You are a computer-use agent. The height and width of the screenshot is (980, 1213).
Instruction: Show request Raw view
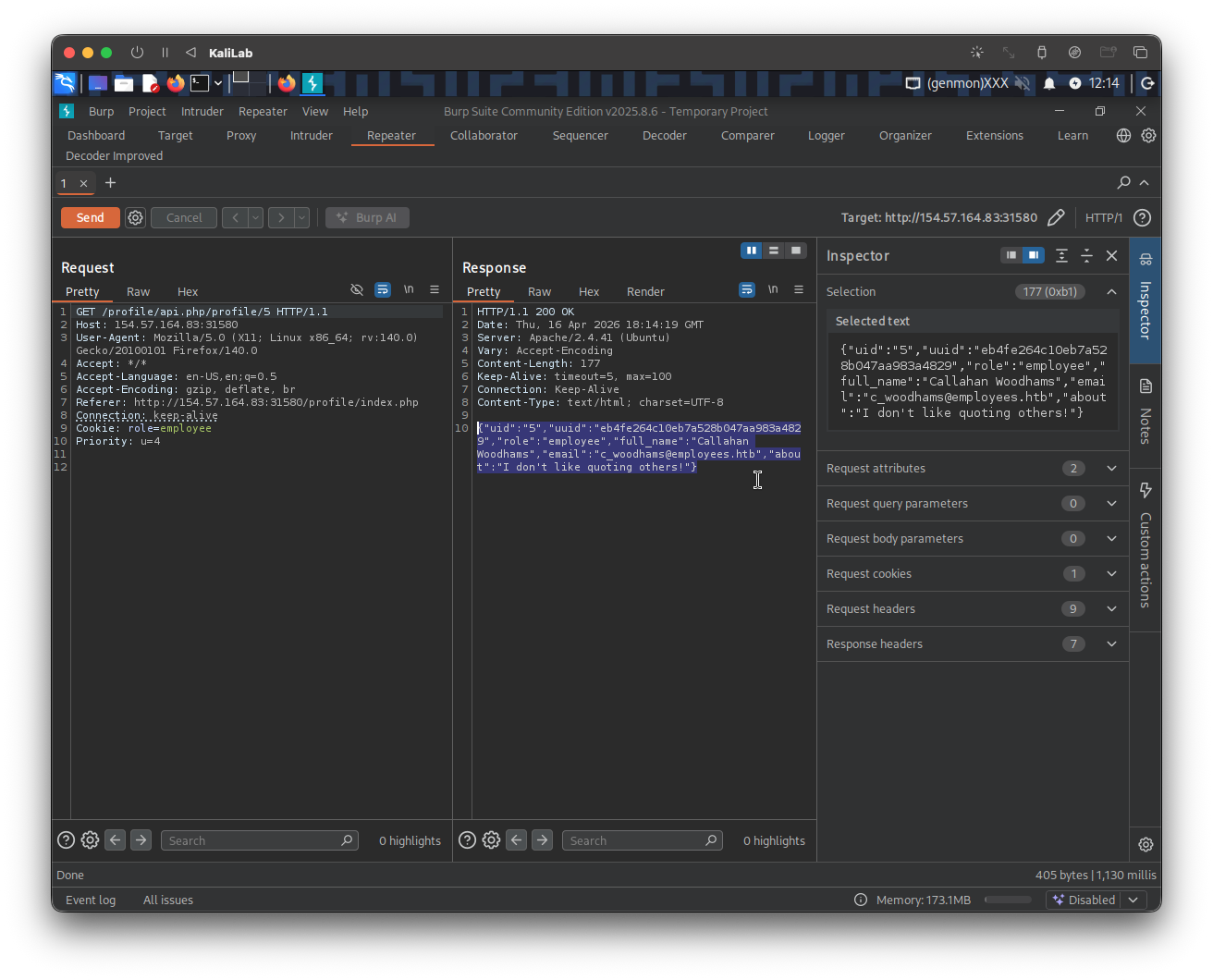point(138,291)
